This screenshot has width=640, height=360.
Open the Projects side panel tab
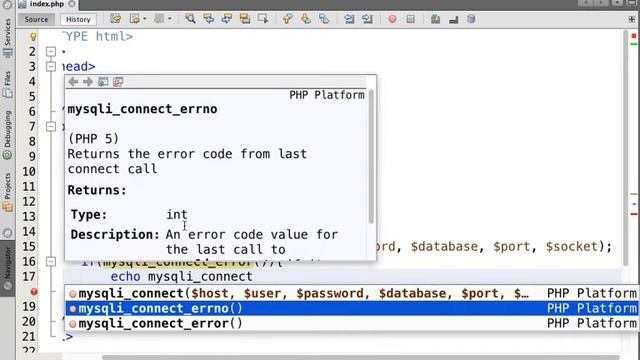click(x=7, y=192)
